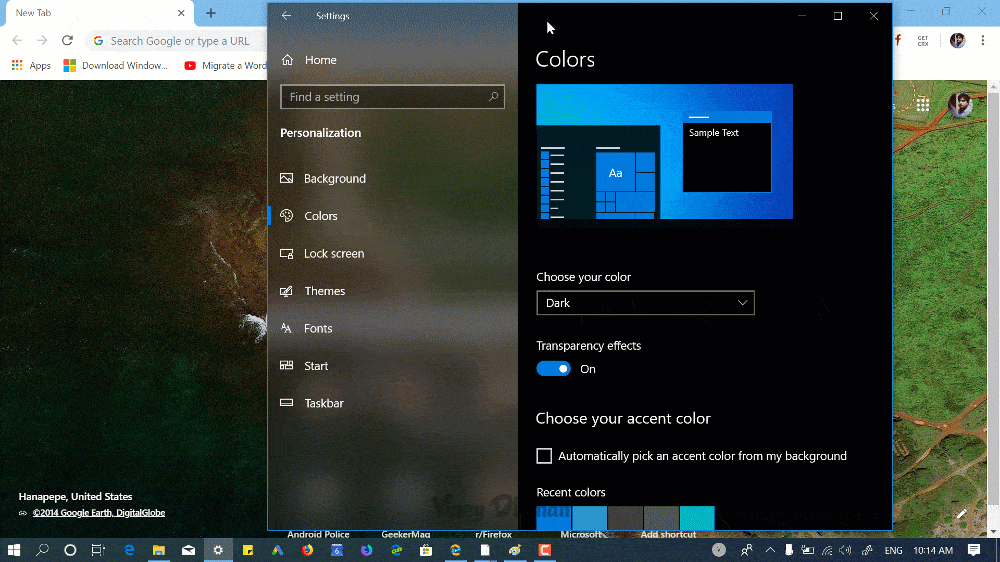Image resolution: width=1000 pixels, height=562 pixels.
Task: Click Settings gear on taskbar
Action: [218, 550]
